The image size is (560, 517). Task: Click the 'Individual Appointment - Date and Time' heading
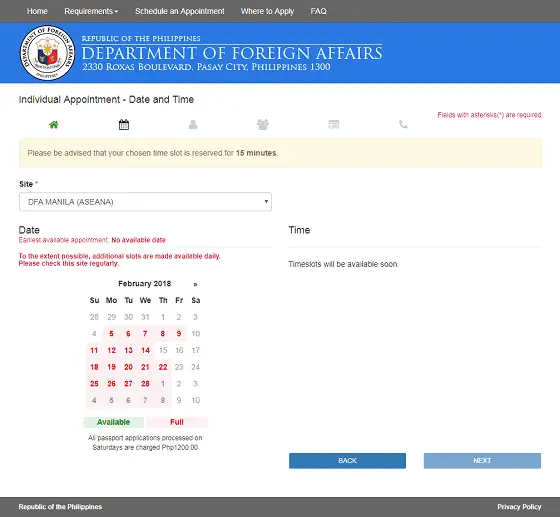106,100
